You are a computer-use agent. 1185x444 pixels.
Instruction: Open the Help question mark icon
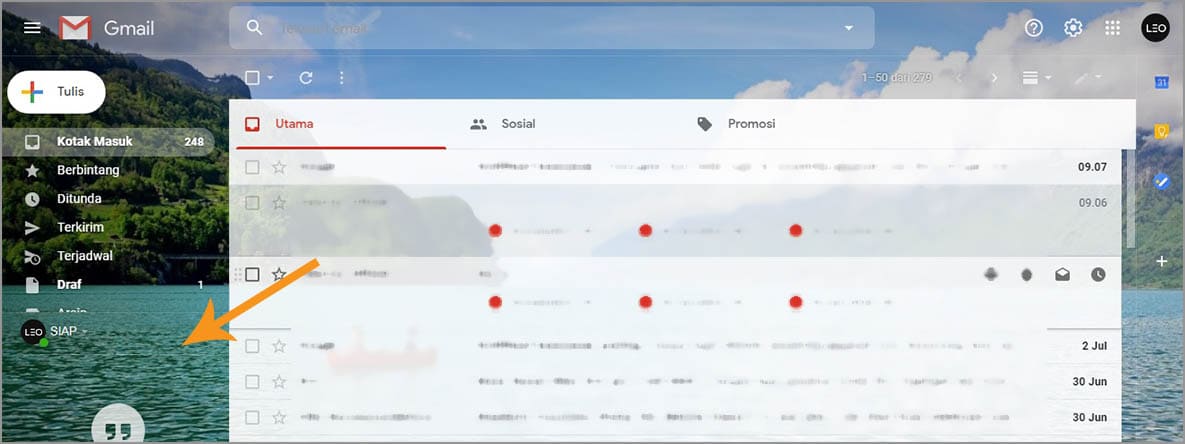click(1034, 28)
